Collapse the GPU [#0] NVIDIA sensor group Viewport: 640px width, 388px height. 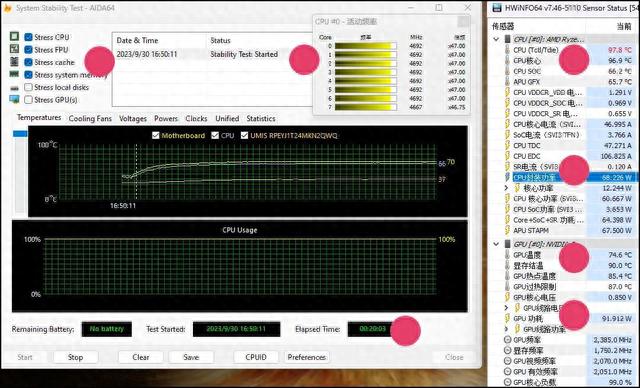coord(496,244)
